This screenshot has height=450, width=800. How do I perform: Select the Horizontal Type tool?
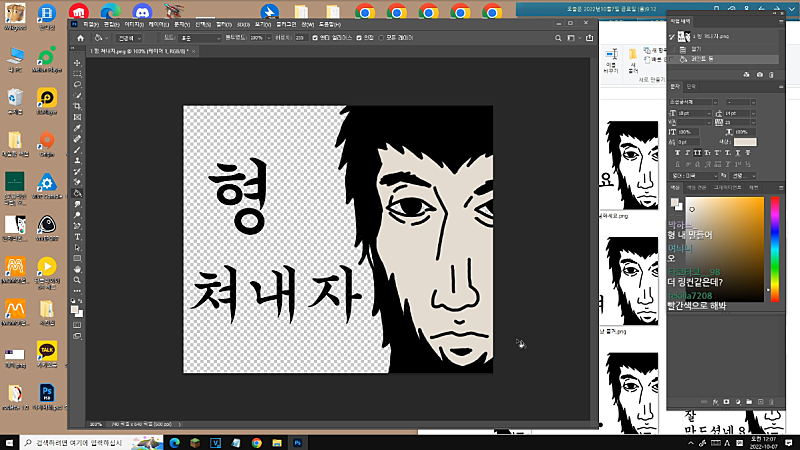[77, 237]
